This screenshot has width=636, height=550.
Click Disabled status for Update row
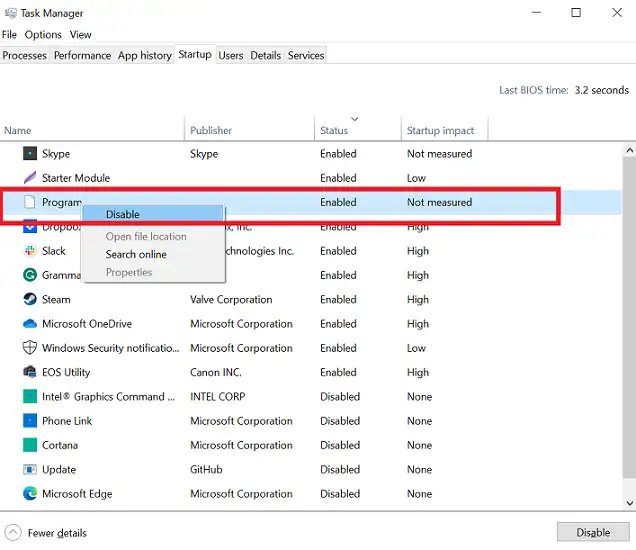(340, 469)
